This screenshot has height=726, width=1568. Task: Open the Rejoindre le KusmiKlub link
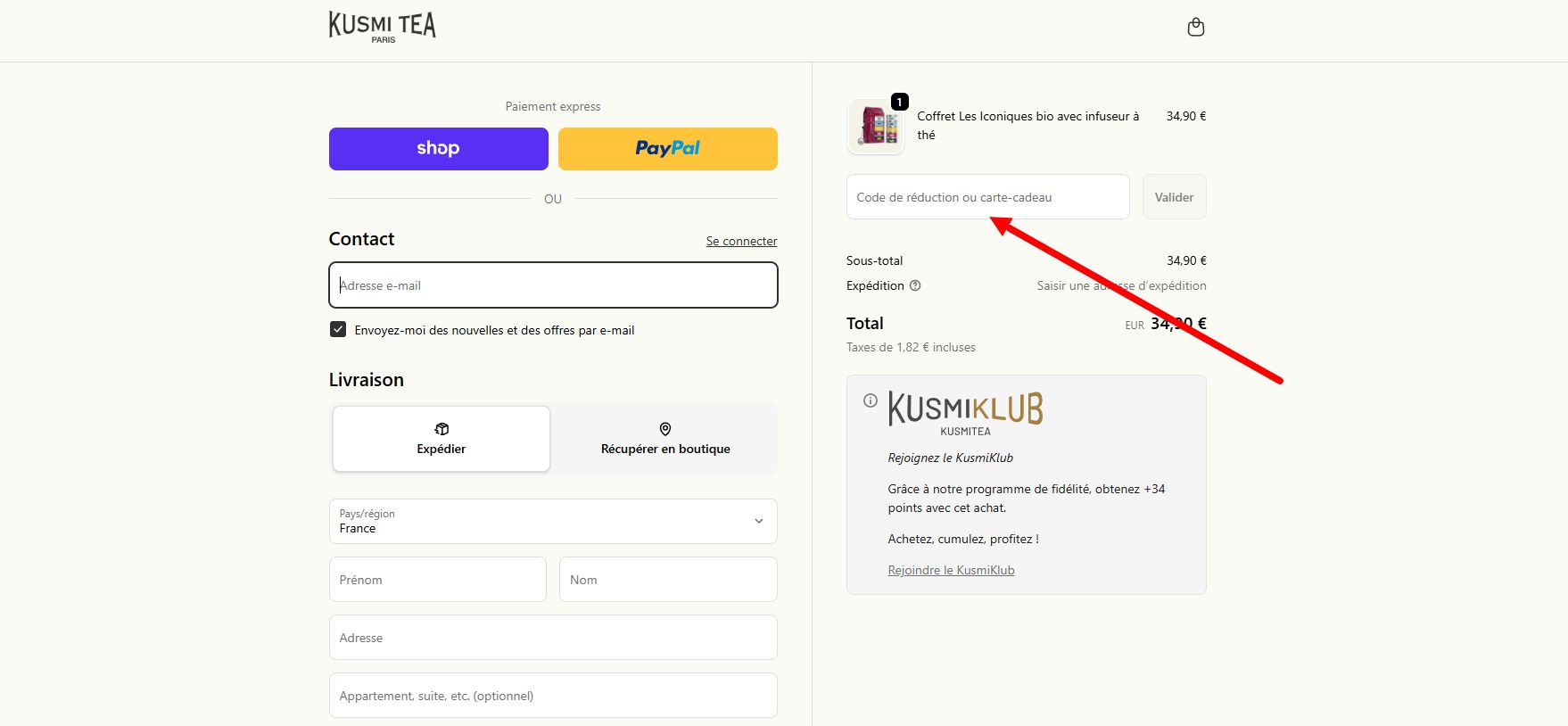[951, 570]
